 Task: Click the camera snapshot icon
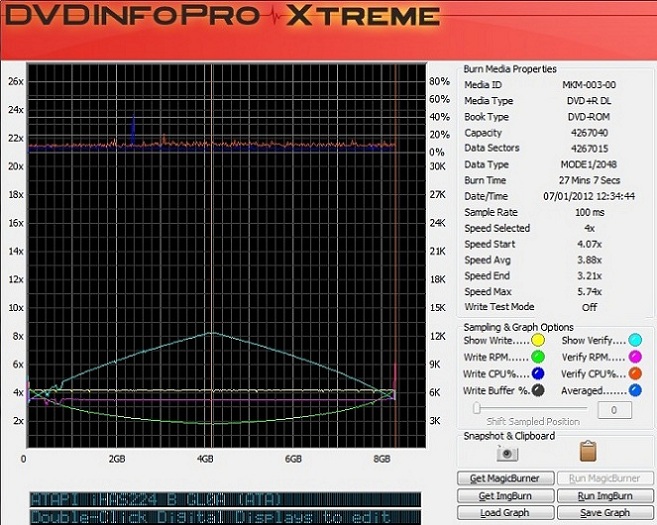(508, 451)
